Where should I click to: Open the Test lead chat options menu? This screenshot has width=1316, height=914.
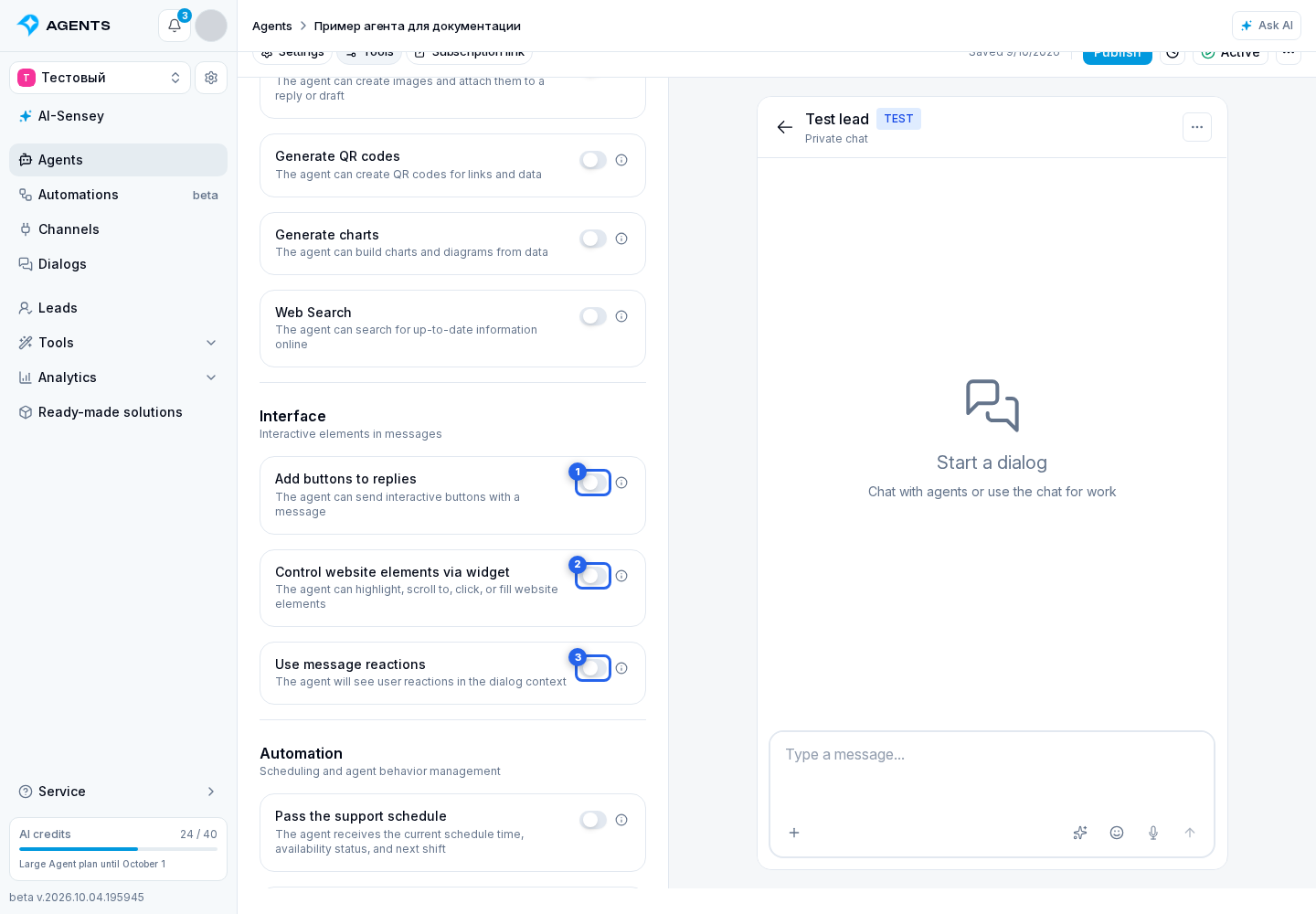click(x=1197, y=127)
